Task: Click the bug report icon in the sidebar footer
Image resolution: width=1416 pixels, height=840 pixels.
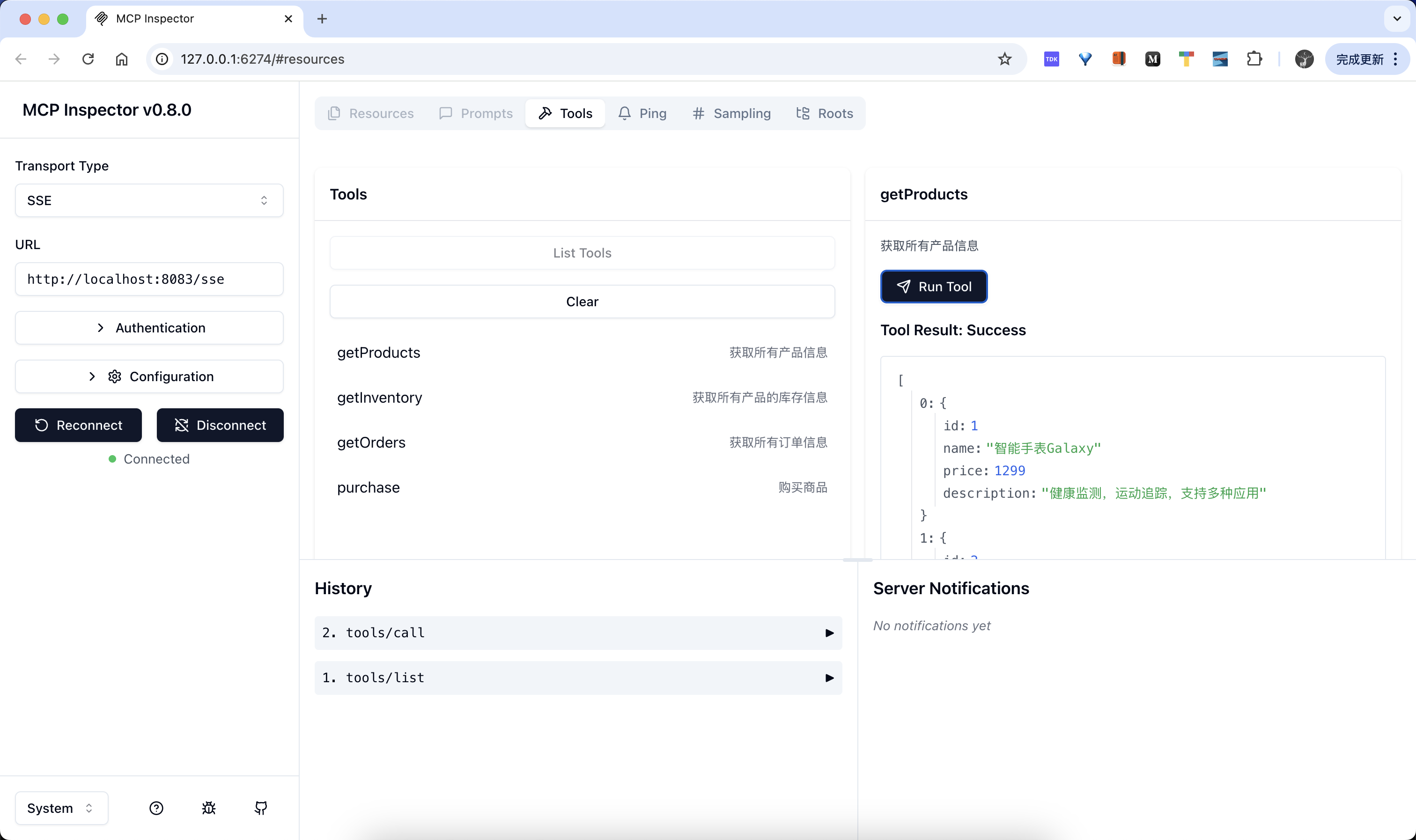Action: tap(209, 808)
